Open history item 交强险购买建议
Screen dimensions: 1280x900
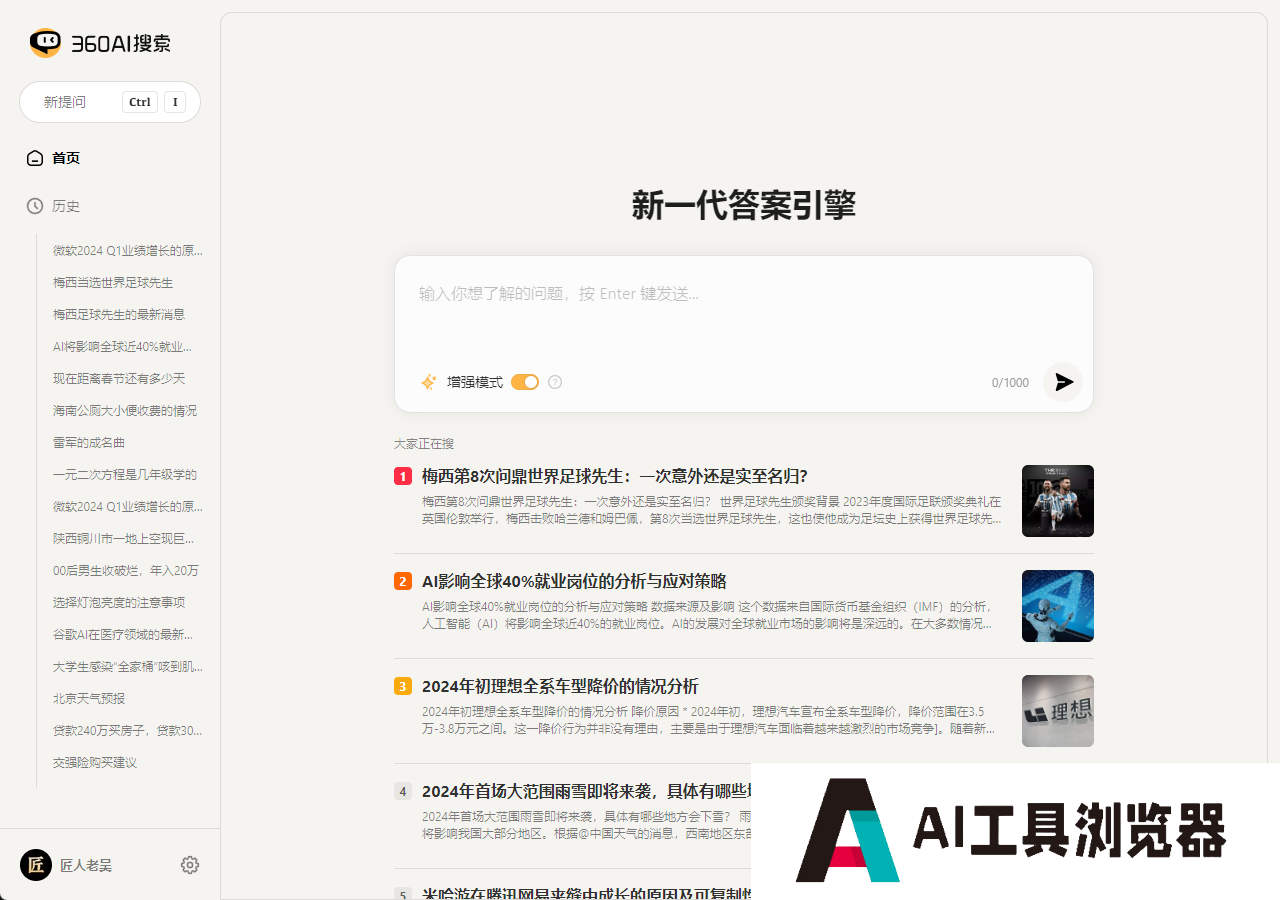tap(95, 763)
